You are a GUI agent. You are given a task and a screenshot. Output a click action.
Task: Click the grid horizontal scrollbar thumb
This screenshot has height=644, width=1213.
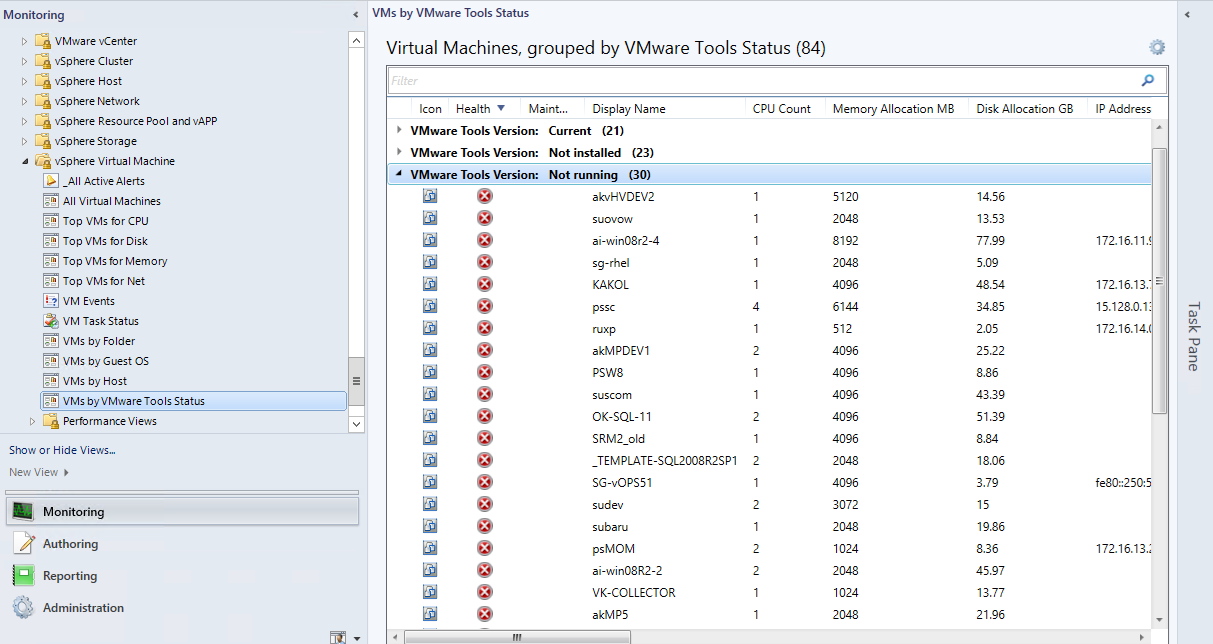click(517, 636)
